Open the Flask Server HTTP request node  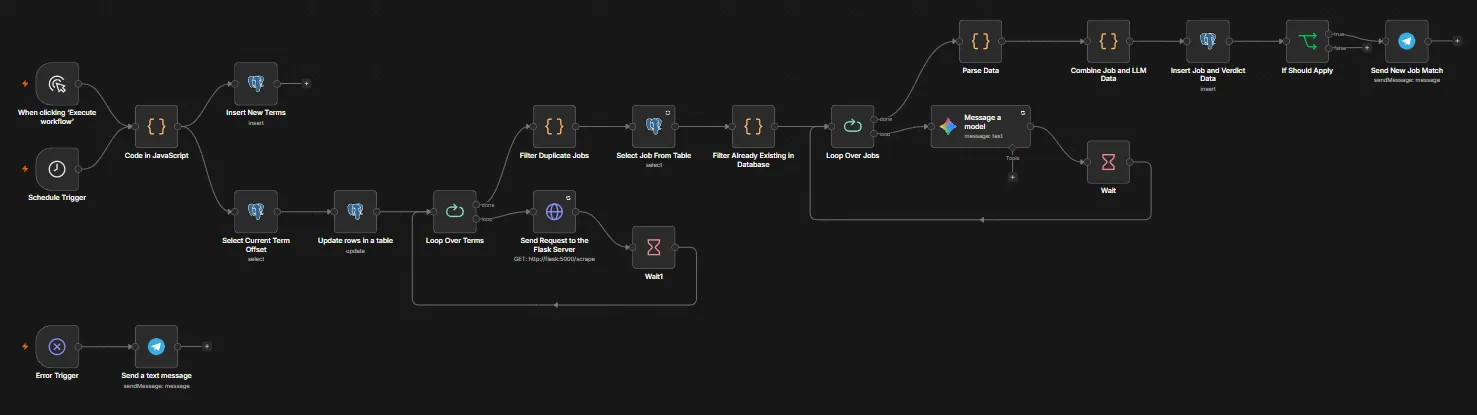[555, 211]
